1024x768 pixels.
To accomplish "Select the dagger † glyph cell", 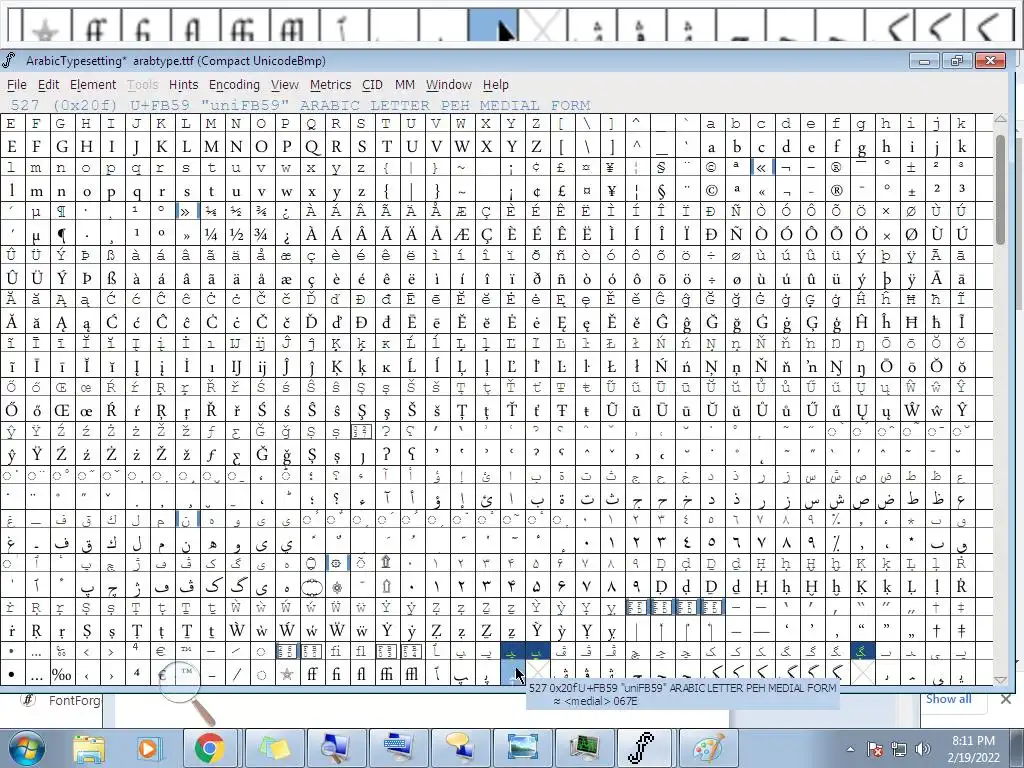I will click(x=936, y=630).
